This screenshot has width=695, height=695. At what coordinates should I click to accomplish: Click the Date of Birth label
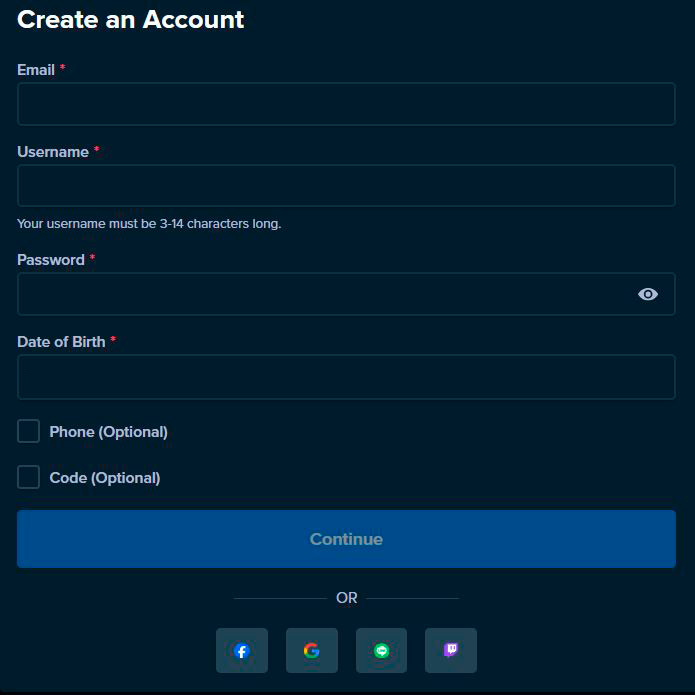(x=61, y=342)
